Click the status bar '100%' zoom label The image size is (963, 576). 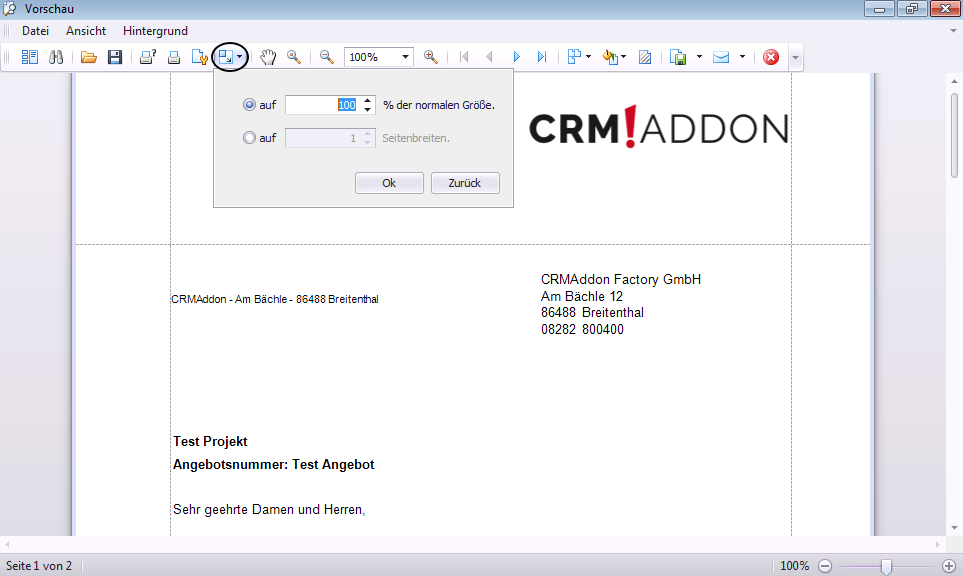pos(795,566)
